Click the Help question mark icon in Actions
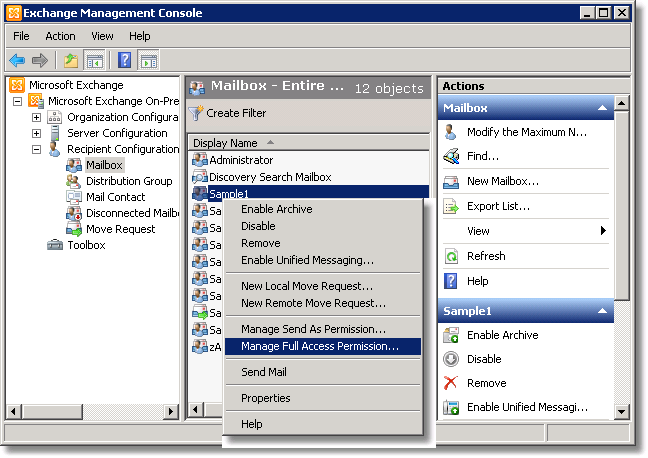Image resolution: width=648 pixels, height=458 pixels. click(x=451, y=281)
